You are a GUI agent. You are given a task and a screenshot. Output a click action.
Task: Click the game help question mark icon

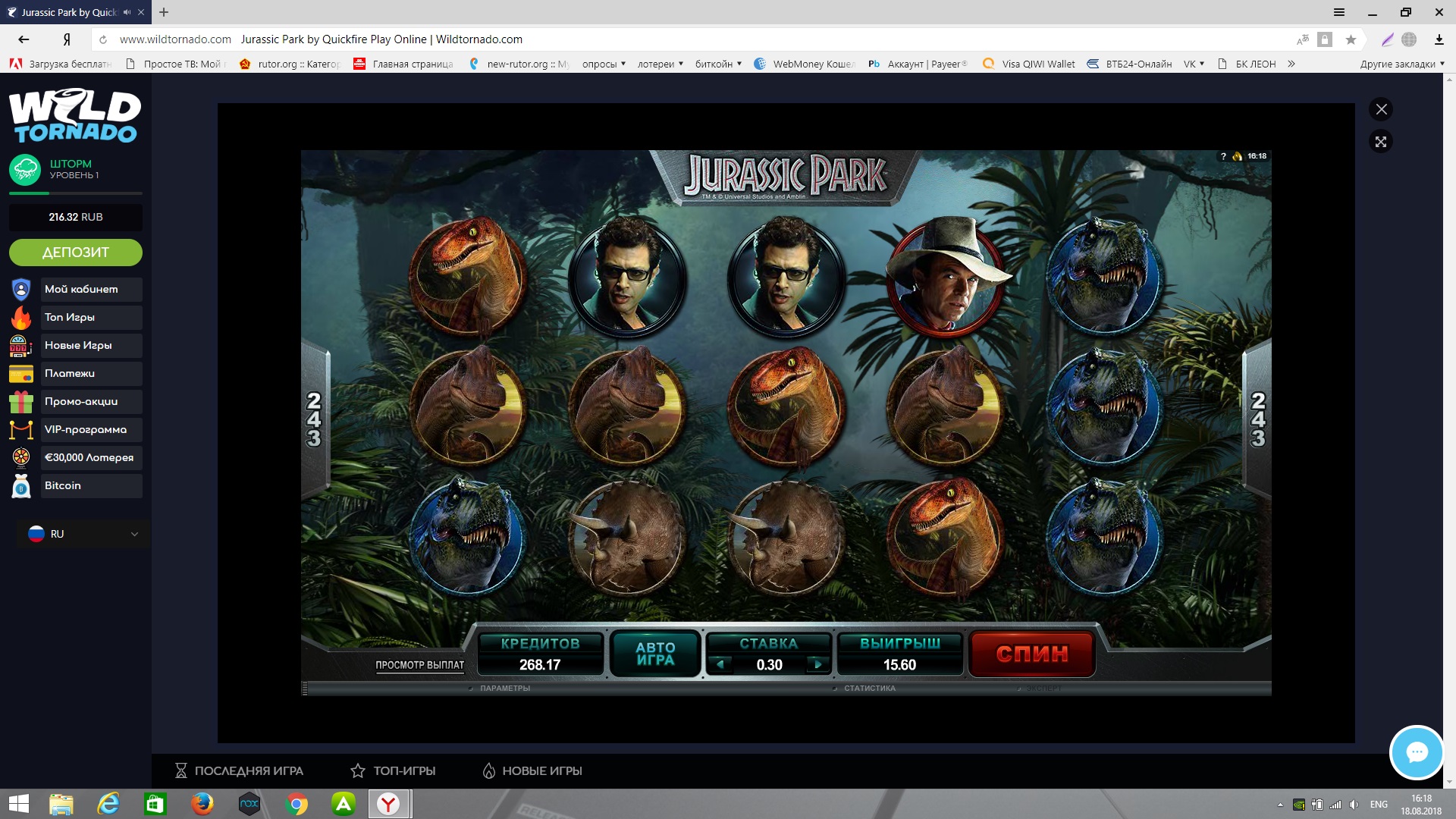tap(1223, 156)
